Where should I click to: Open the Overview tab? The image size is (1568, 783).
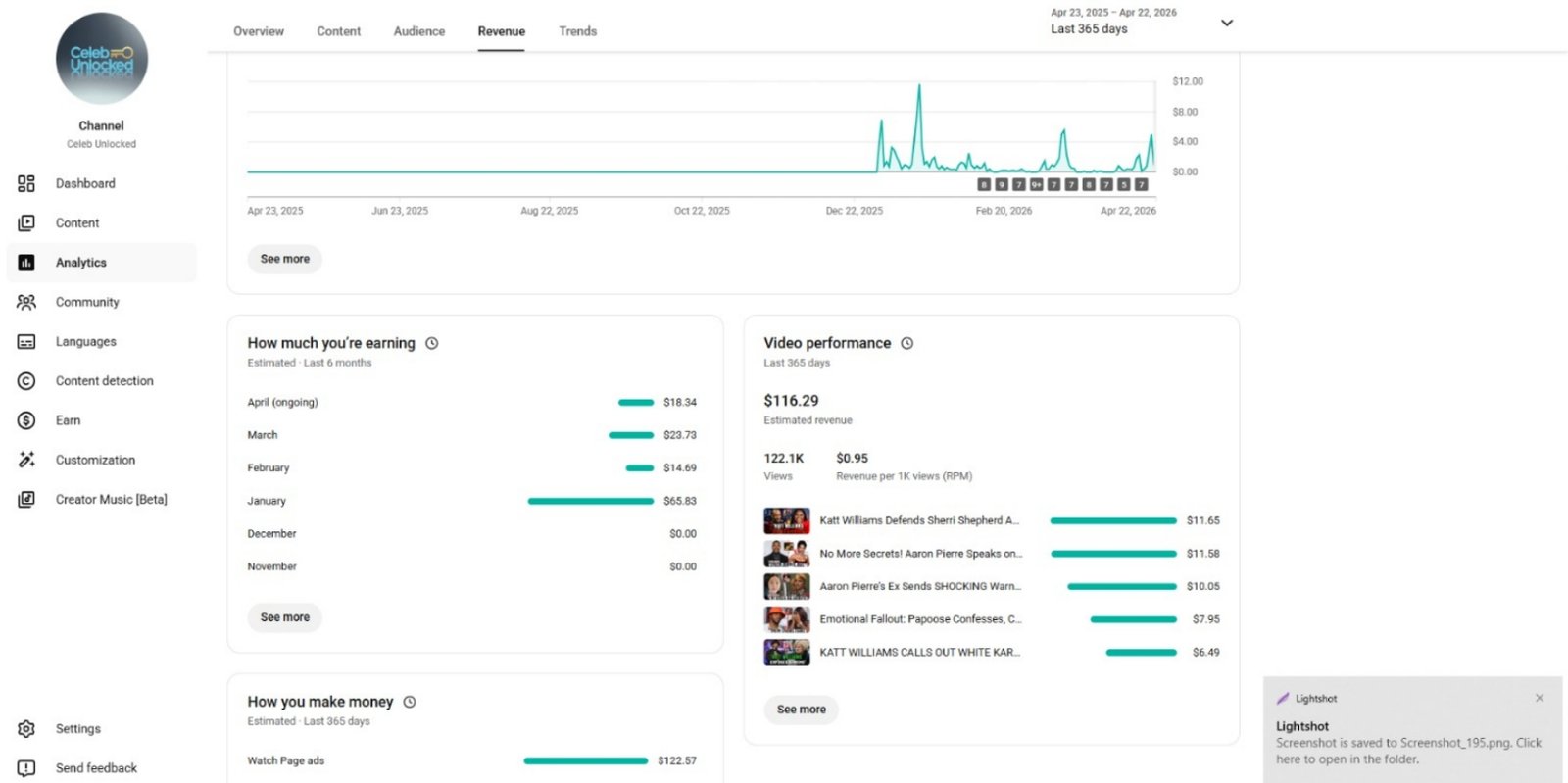259,31
